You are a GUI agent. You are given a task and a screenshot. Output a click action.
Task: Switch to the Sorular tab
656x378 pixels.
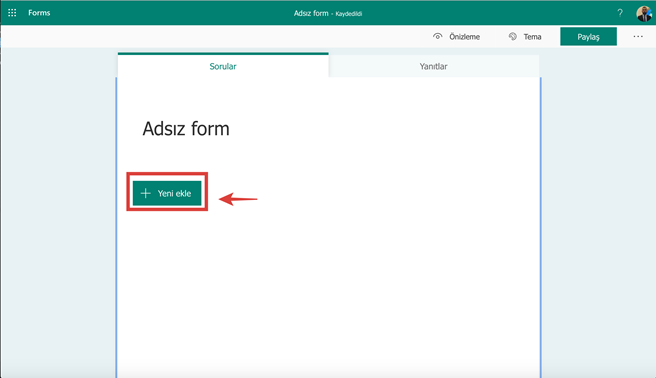(223, 66)
